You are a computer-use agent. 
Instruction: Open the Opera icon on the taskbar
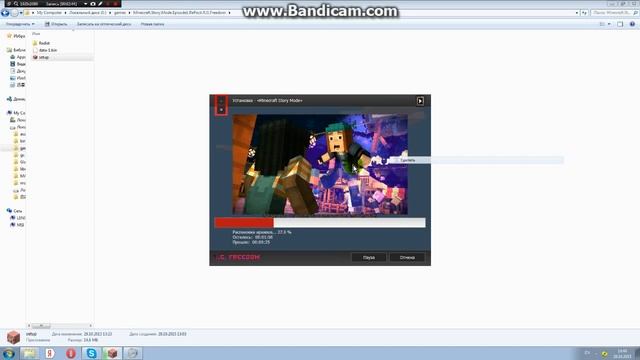[71, 353]
